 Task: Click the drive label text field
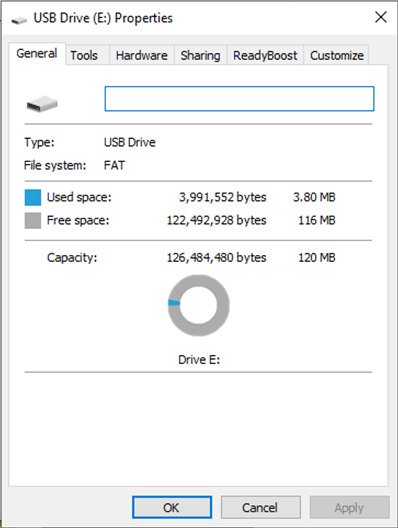click(239, 99)
